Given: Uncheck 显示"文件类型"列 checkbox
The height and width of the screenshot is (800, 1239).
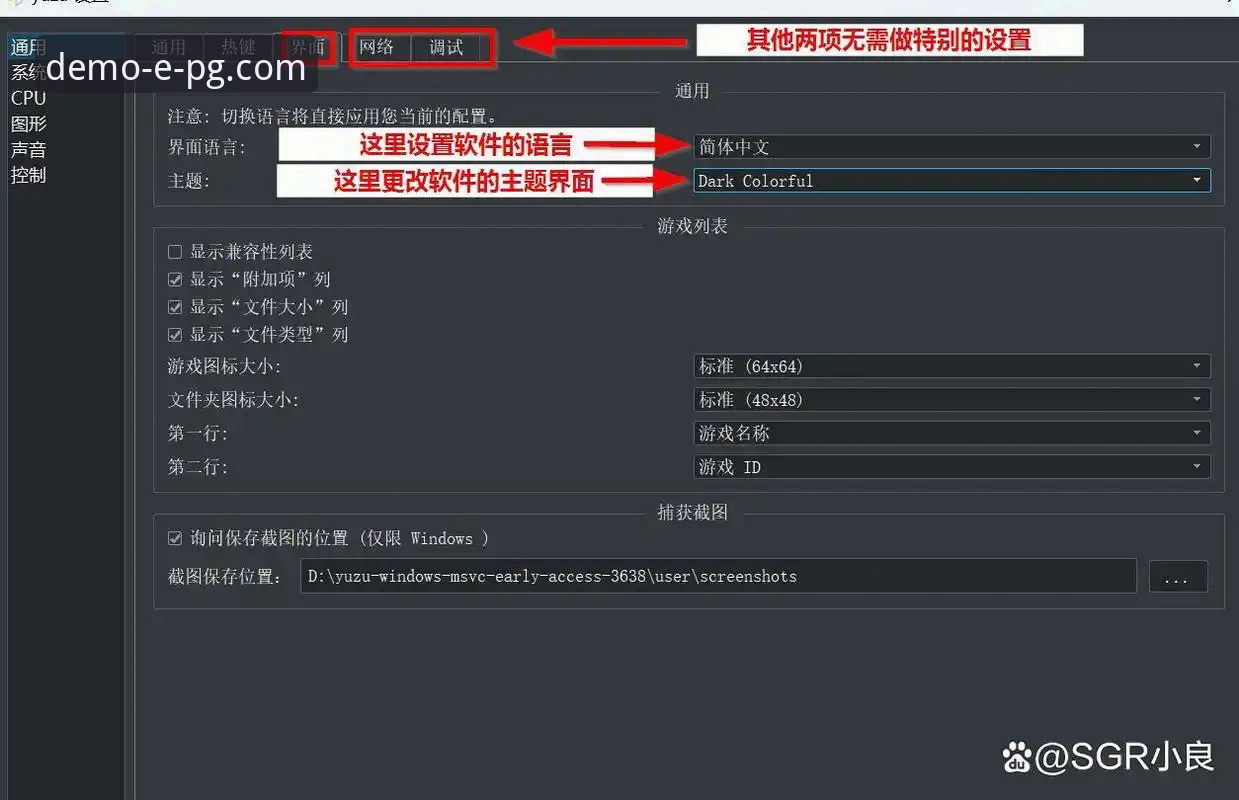Looking at the screenshot, I should pyautogui.click(x=175, y=335).
